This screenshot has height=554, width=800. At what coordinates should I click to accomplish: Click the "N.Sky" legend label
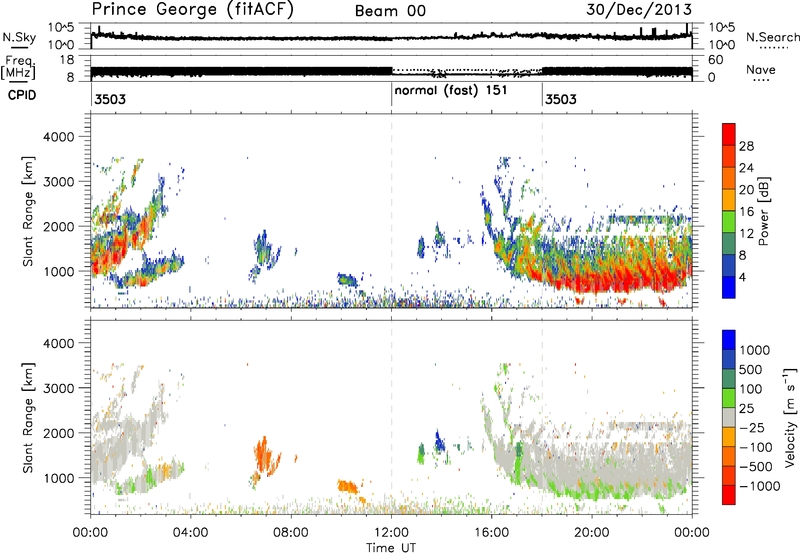[19, 37]
